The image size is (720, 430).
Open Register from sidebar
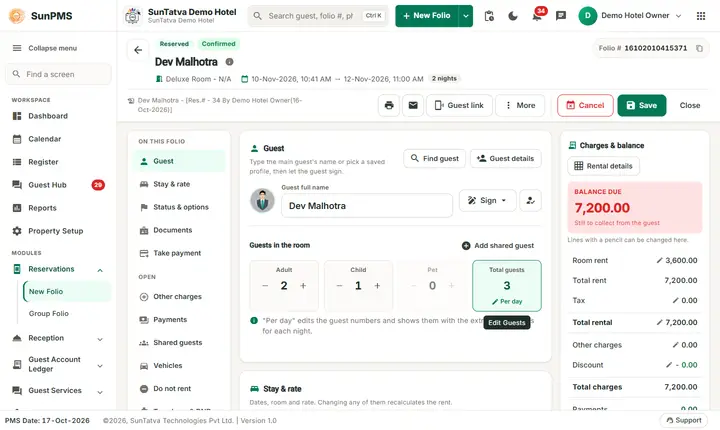click(58, 162)
